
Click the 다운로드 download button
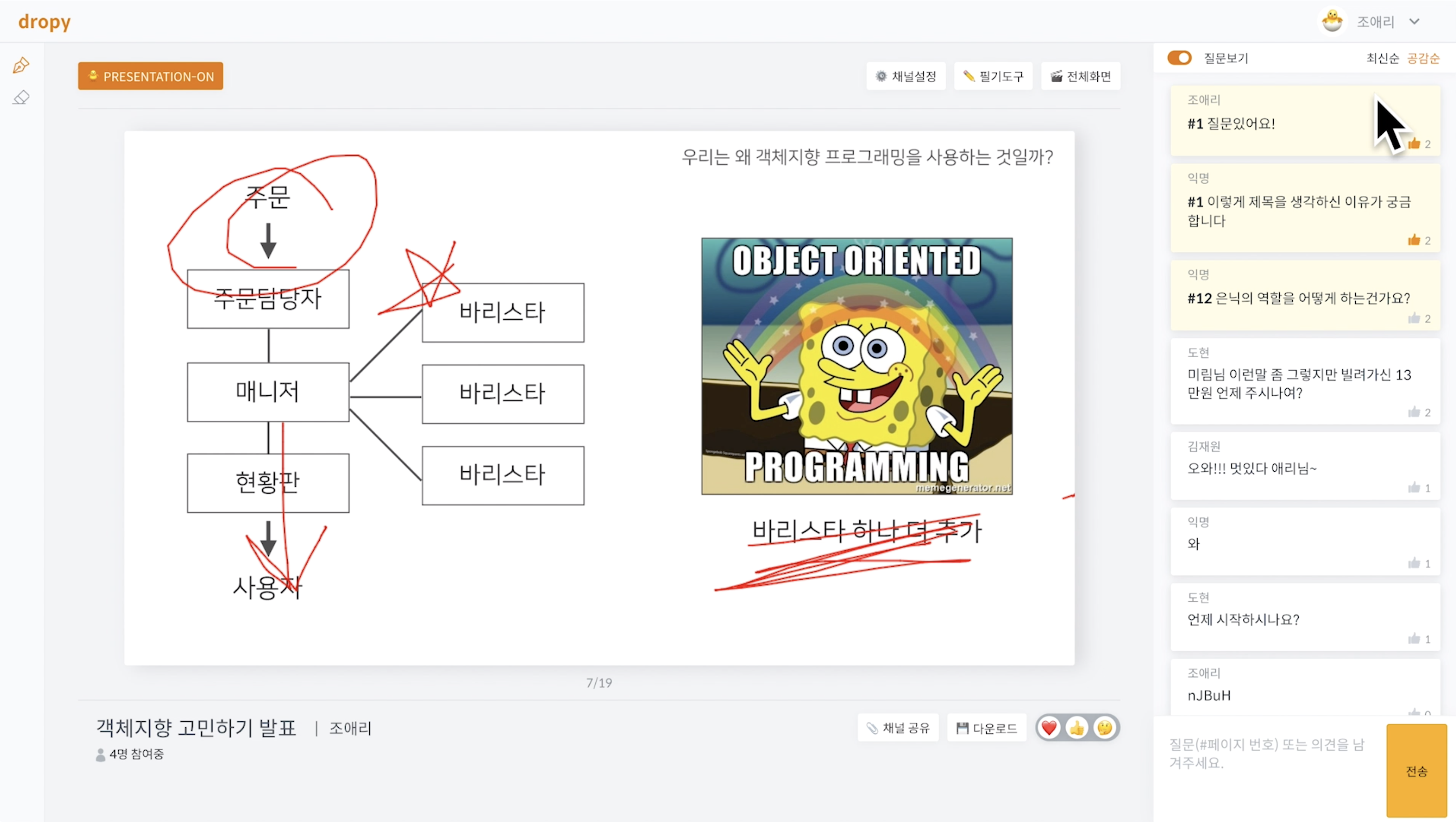[986, 728]
